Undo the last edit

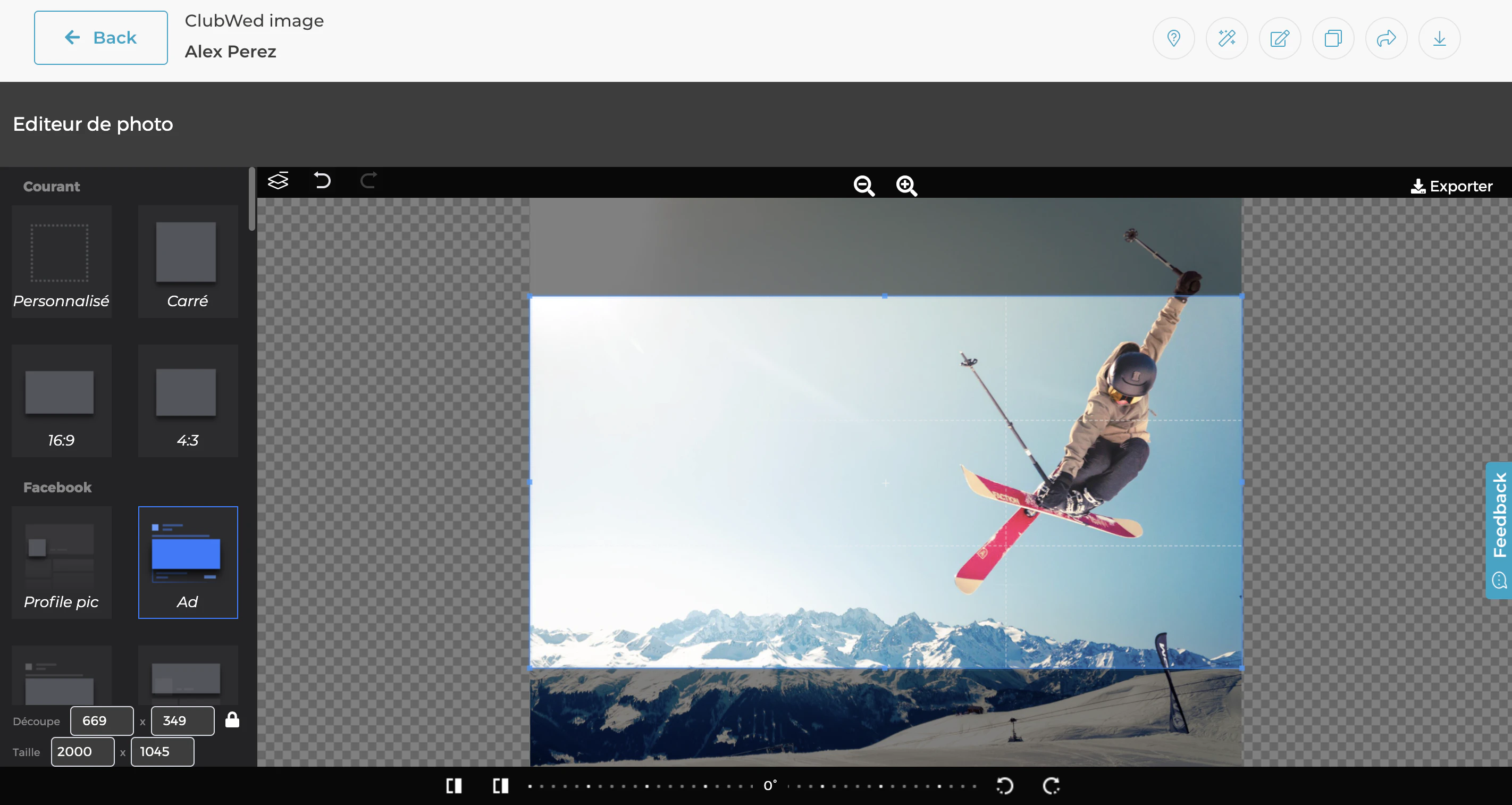pyautogui.click(x=322, y=181)
